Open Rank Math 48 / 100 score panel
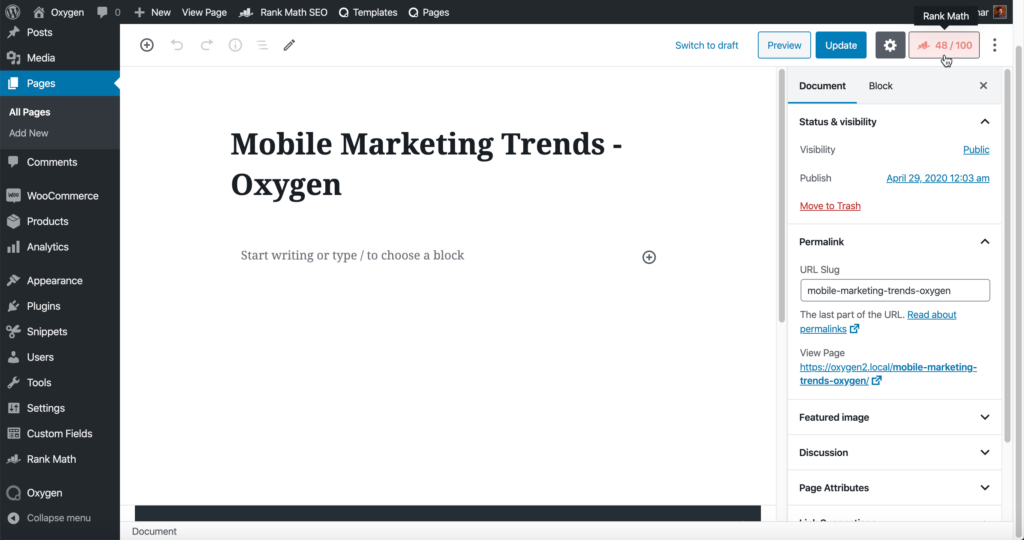 pyautogui.click(x=944, y=45)
